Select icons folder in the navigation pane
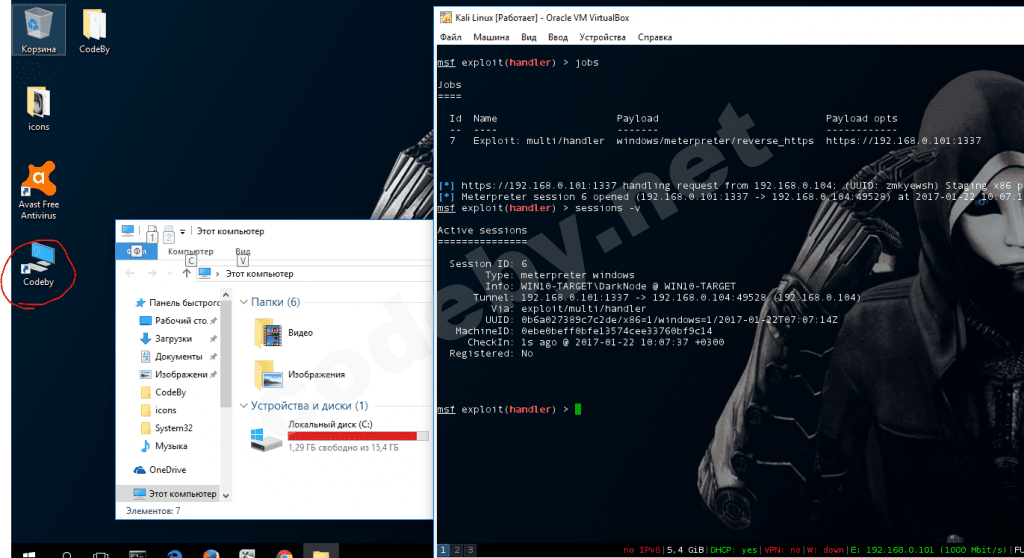The width and height of the screenshot is (1024, 558). (159, 410)
